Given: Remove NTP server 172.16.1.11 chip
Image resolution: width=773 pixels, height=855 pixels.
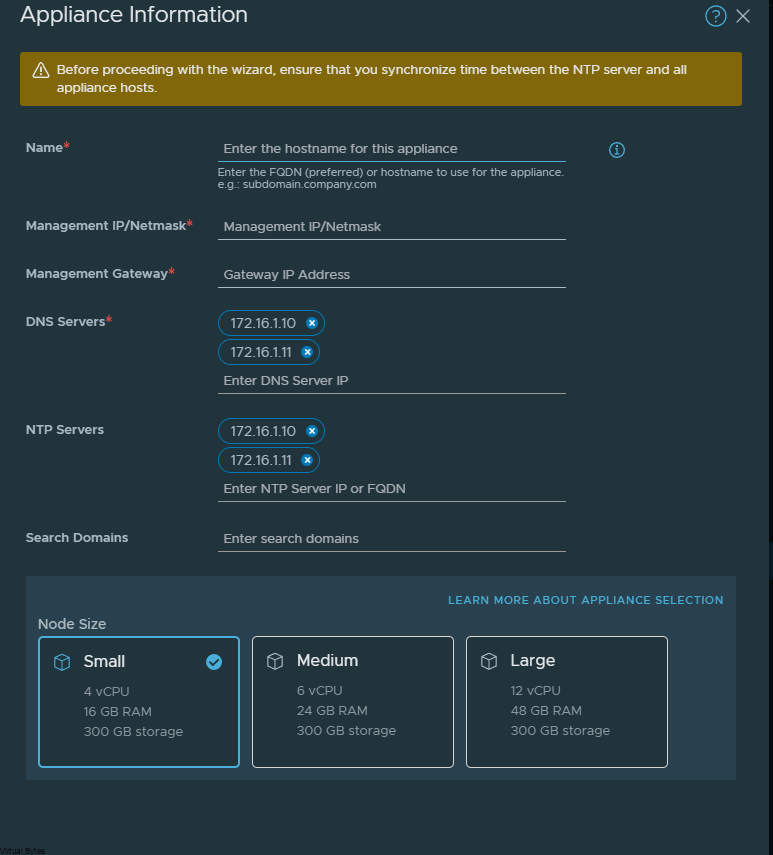Looking at the screenshot, I should [x=307, y=460].
